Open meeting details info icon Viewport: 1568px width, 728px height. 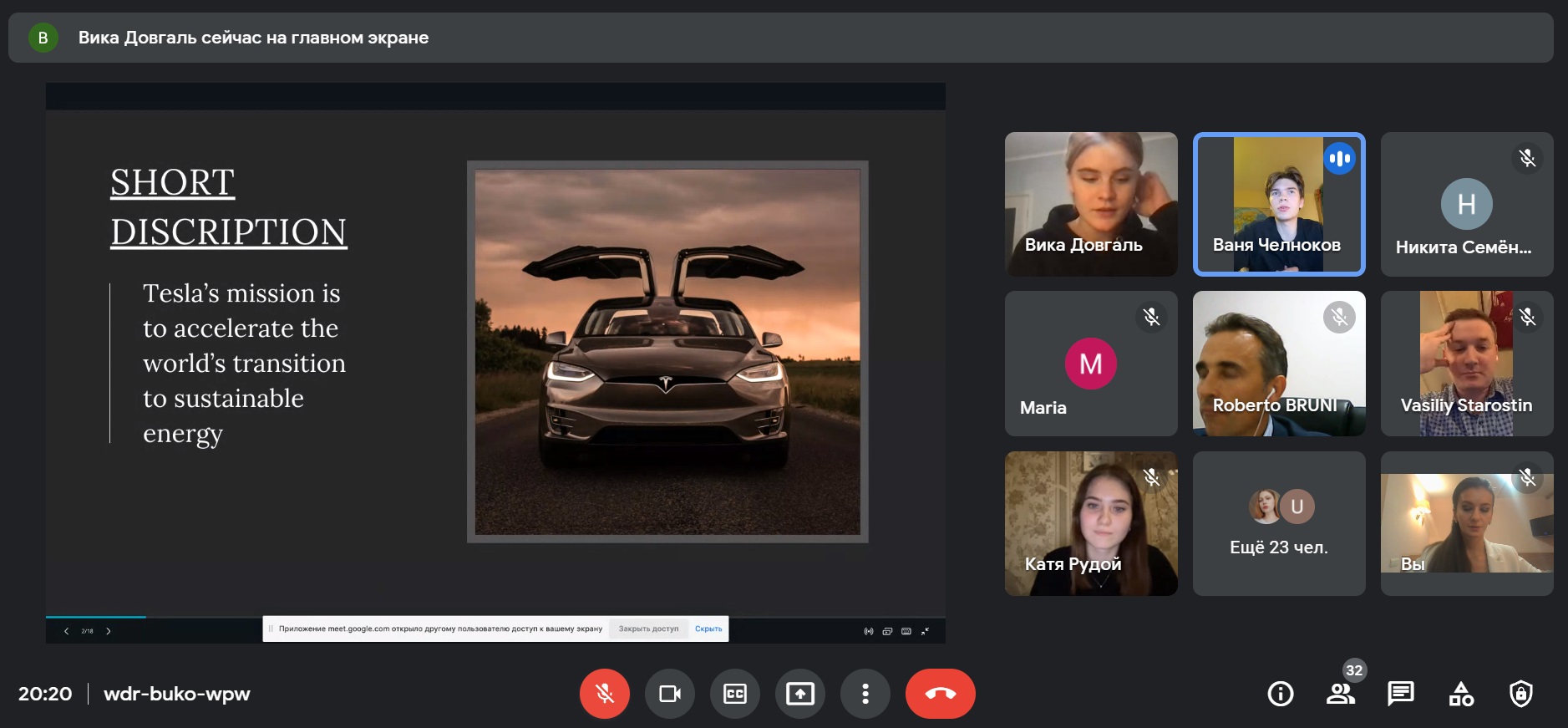(x=1281, y=694)
